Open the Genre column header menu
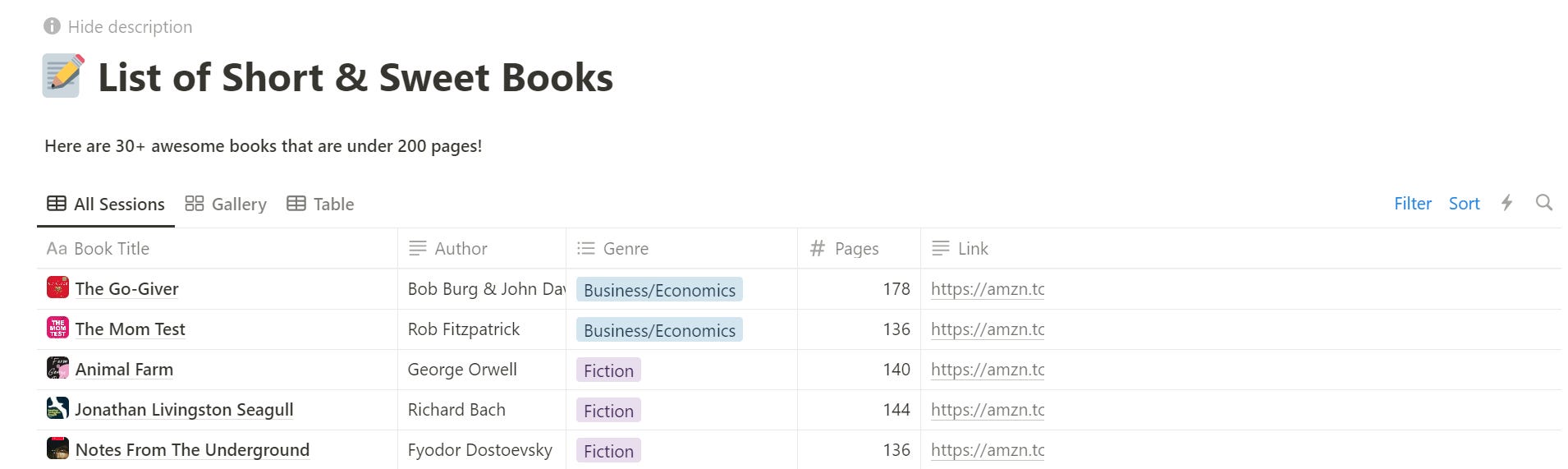 625,248
